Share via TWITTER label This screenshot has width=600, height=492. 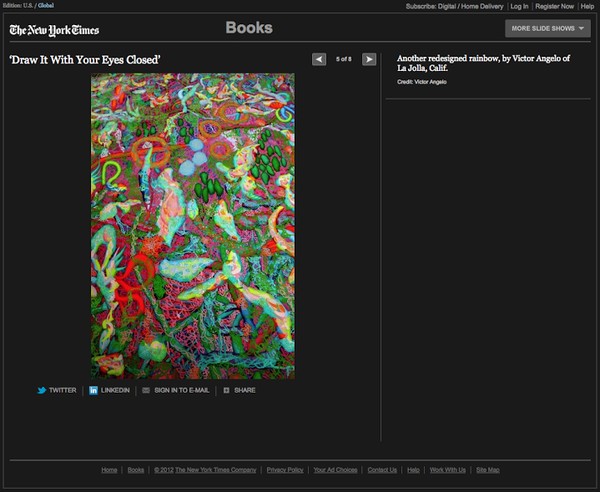point(62,390)
